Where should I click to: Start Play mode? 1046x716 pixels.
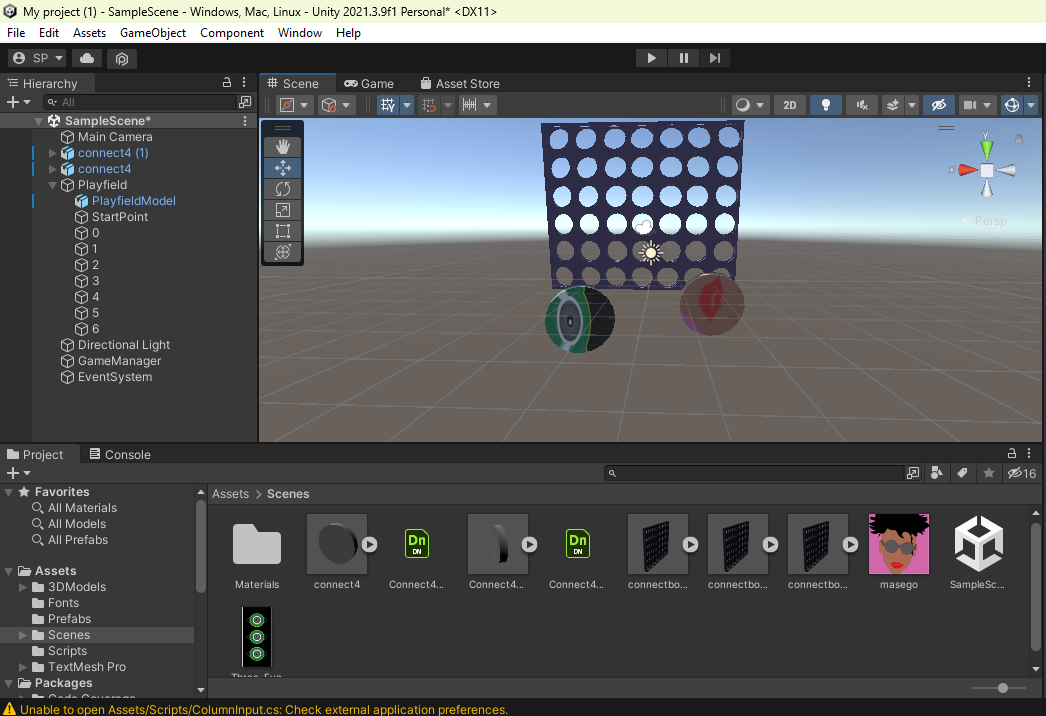point(651,58)
